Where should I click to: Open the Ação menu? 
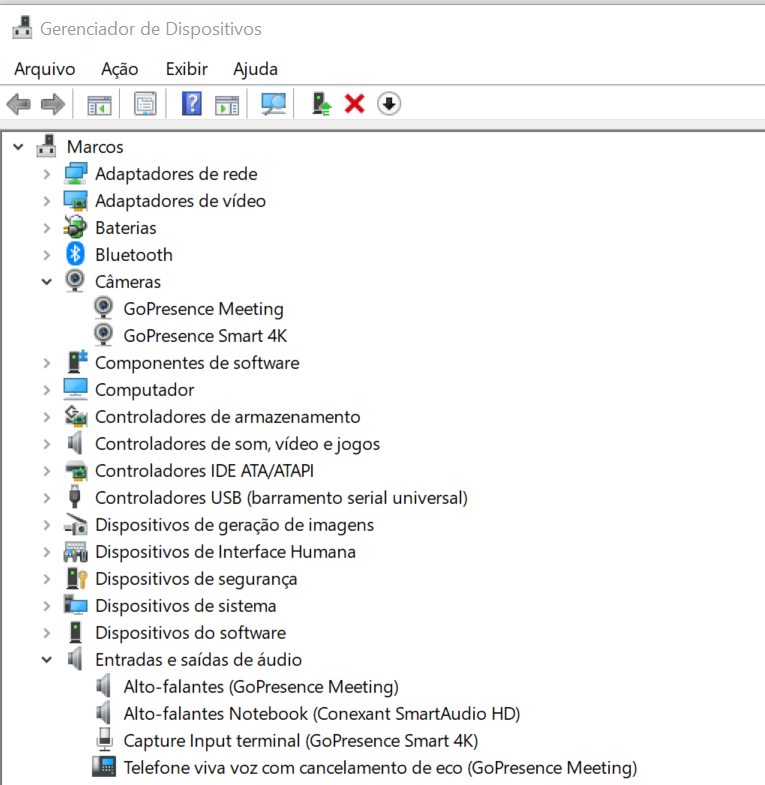pos(120,69)
